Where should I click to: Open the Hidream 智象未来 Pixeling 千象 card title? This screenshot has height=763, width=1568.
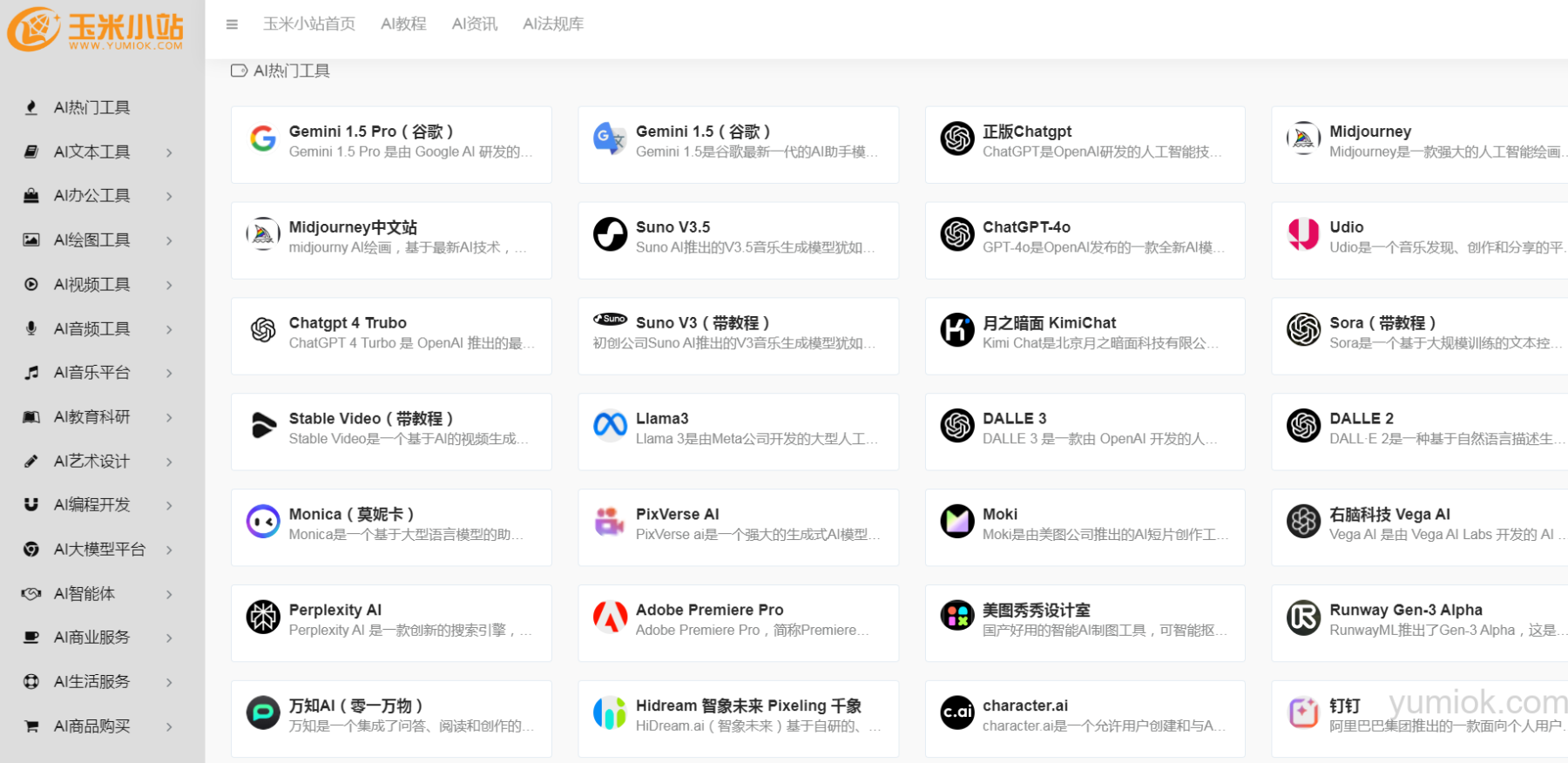[x=748, y=706]
